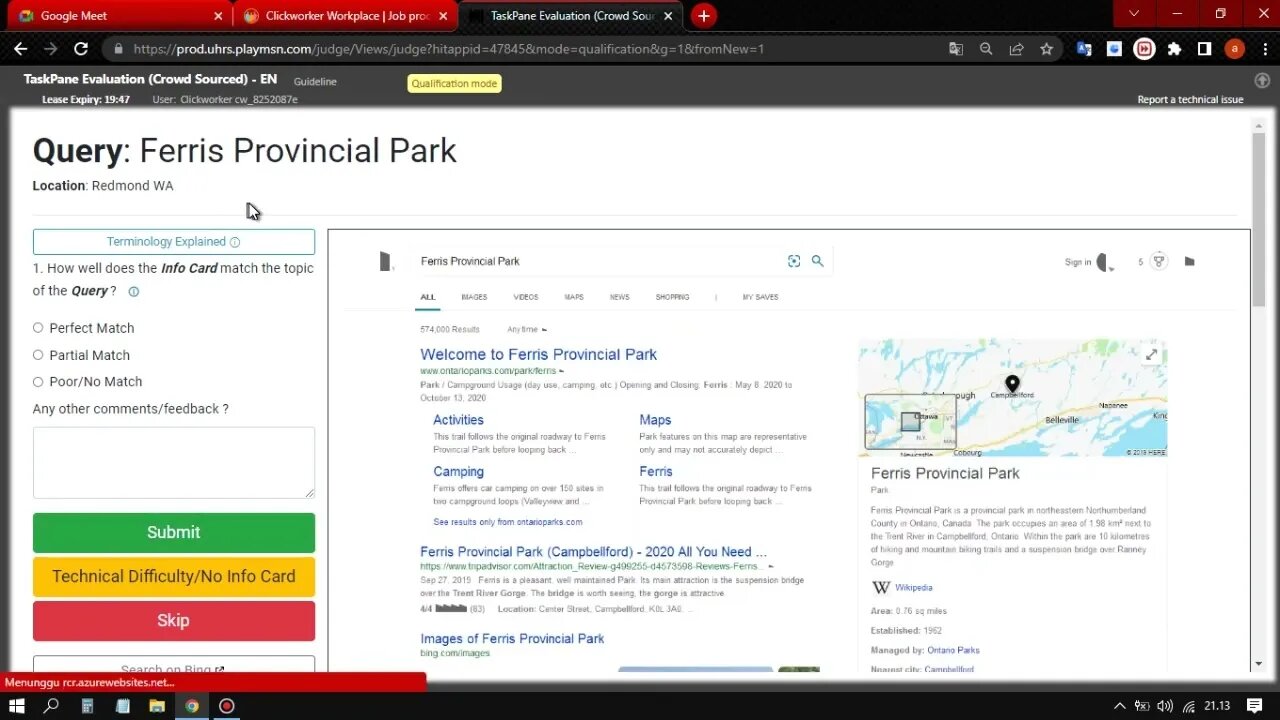Open the Extensions puzzle icon

click(1175, 48)
